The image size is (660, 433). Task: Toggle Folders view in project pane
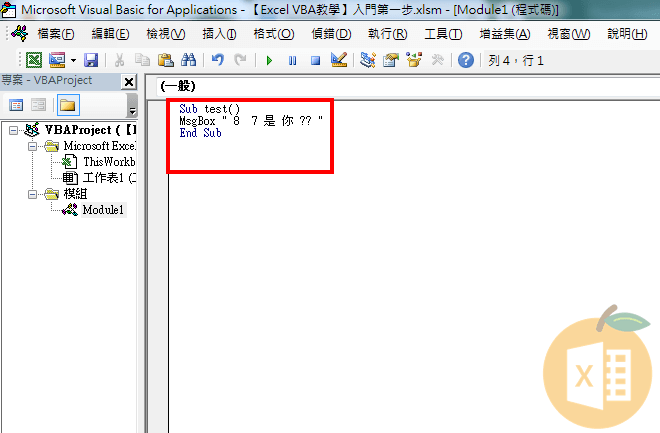coord(68,104)
